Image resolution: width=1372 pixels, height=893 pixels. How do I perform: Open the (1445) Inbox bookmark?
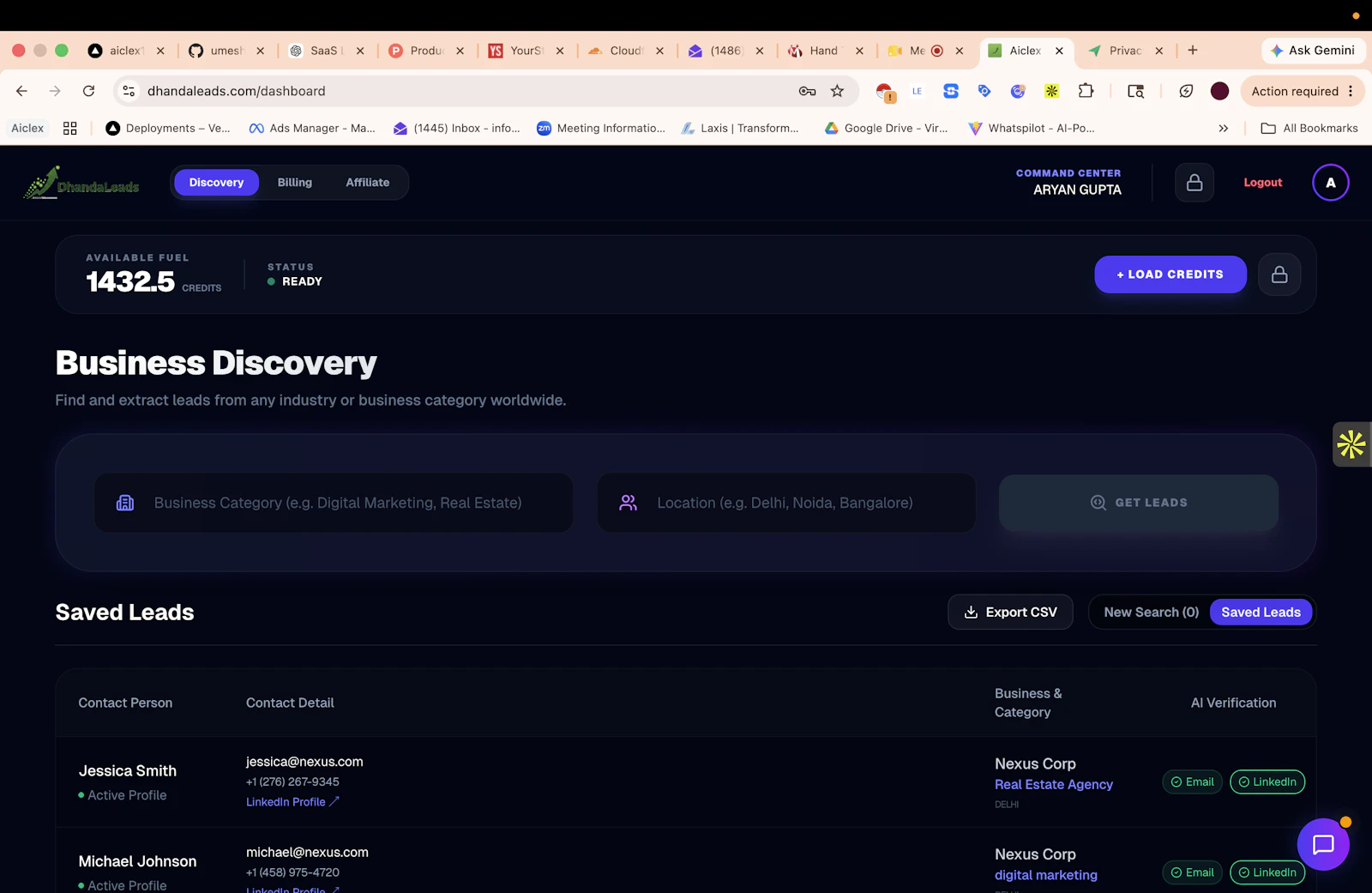(457, 128)
